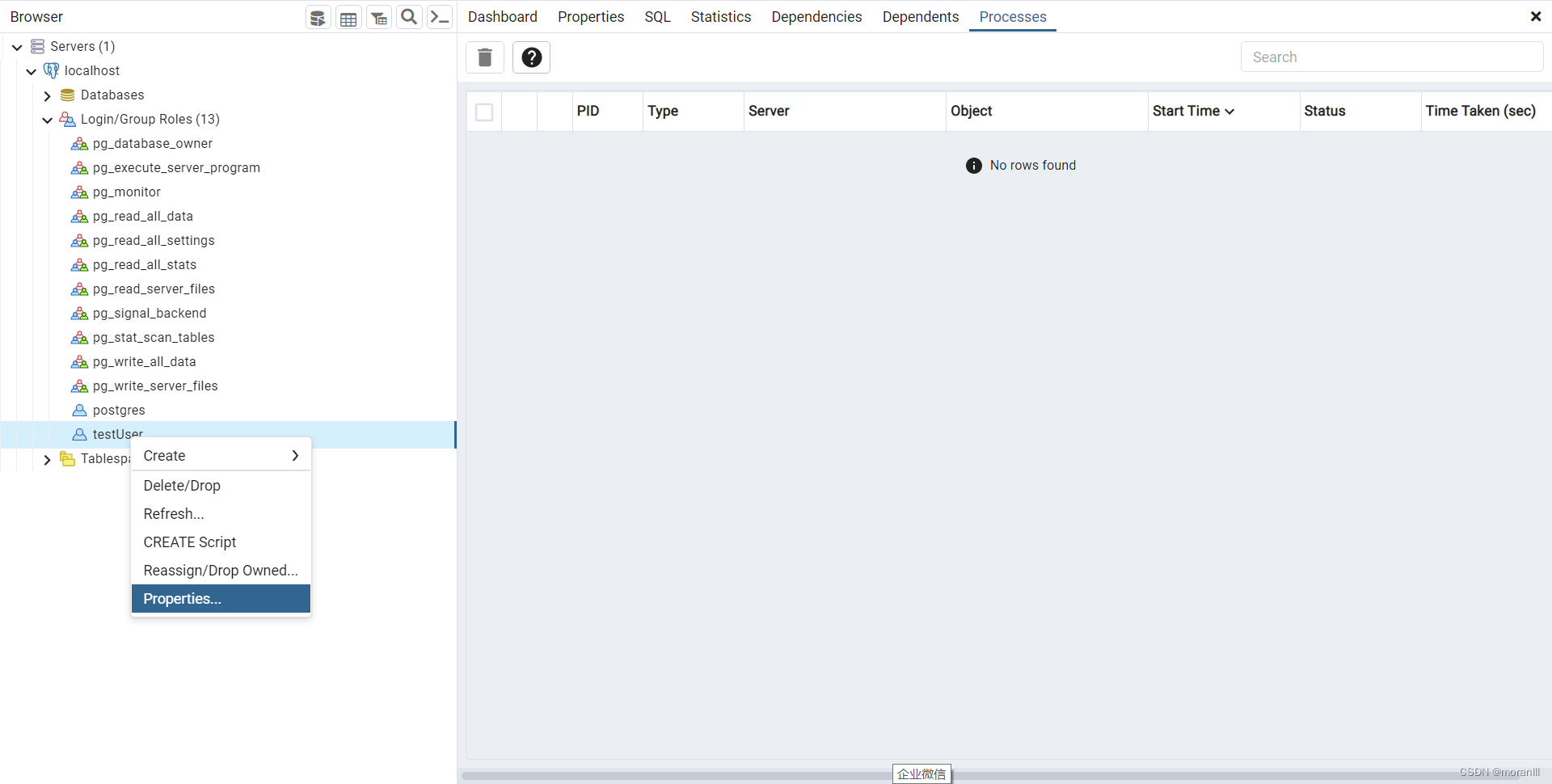Image resolution: width=1552 pixels, height=784 pixels.
Task: Expand the Tablespaces tree node
Action: click(47, 459)
